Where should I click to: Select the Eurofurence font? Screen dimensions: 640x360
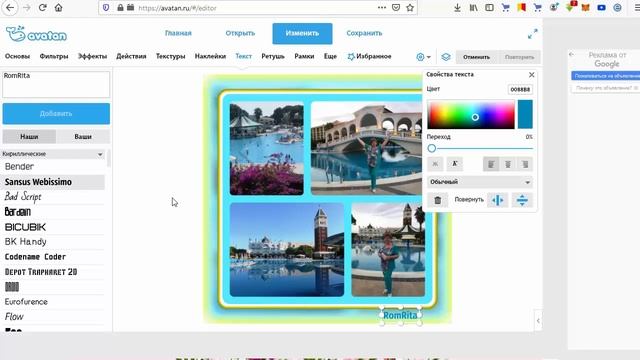point(53,302)
